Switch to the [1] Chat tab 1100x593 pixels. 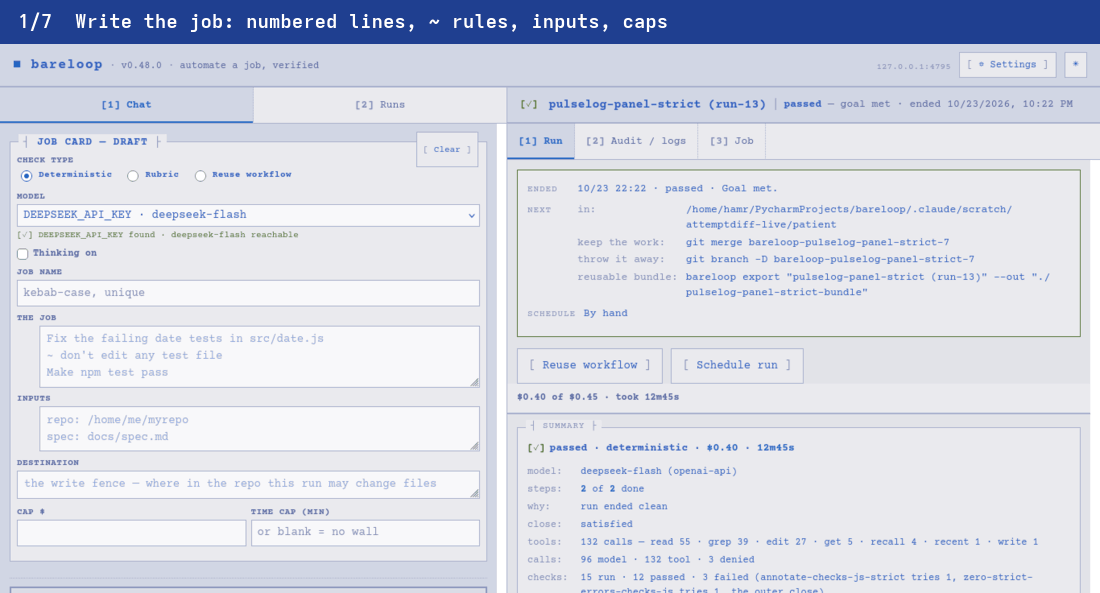pyautogui.click(x=126, y=105)
